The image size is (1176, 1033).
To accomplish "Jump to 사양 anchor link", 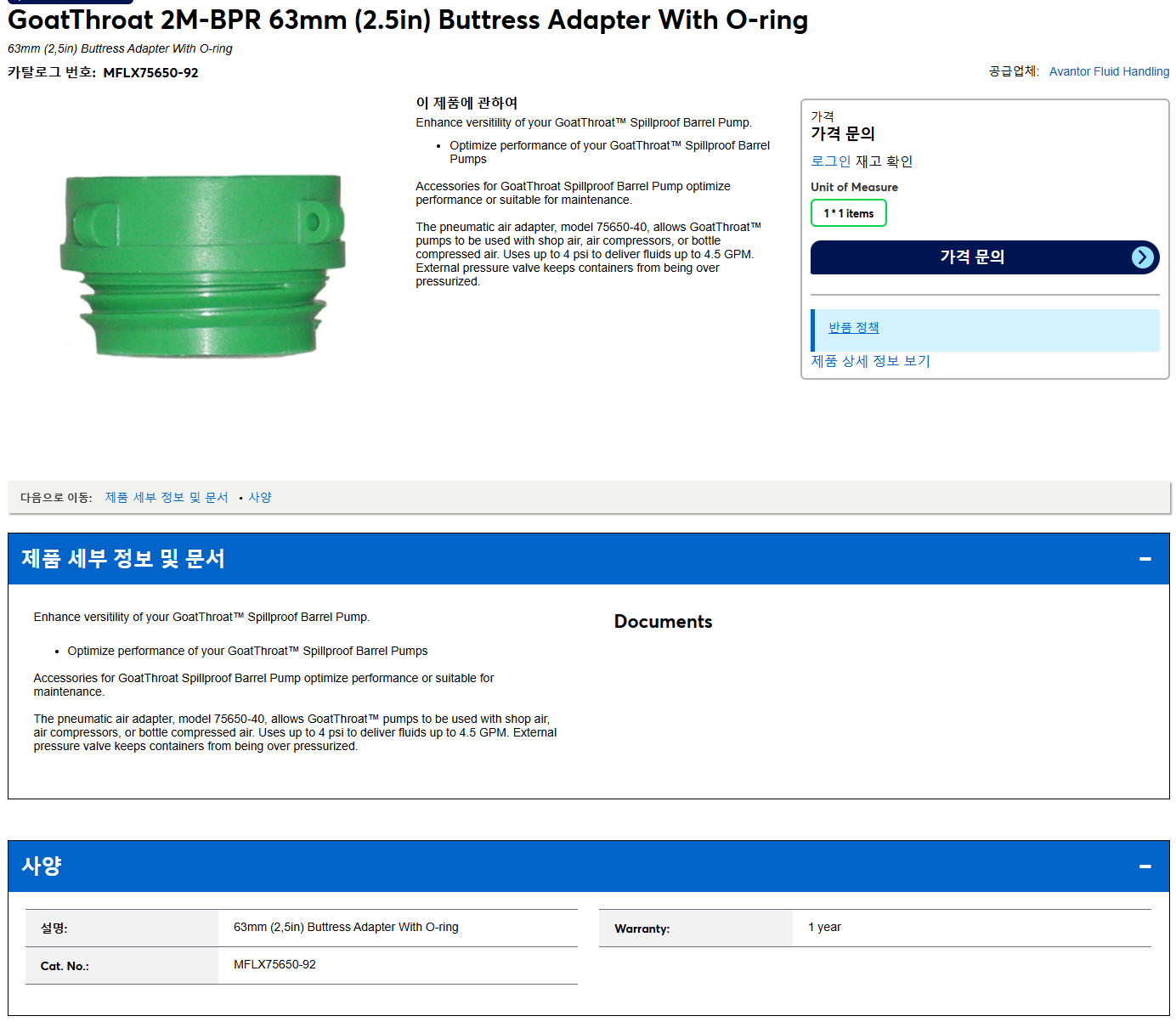I will point(260,498).
